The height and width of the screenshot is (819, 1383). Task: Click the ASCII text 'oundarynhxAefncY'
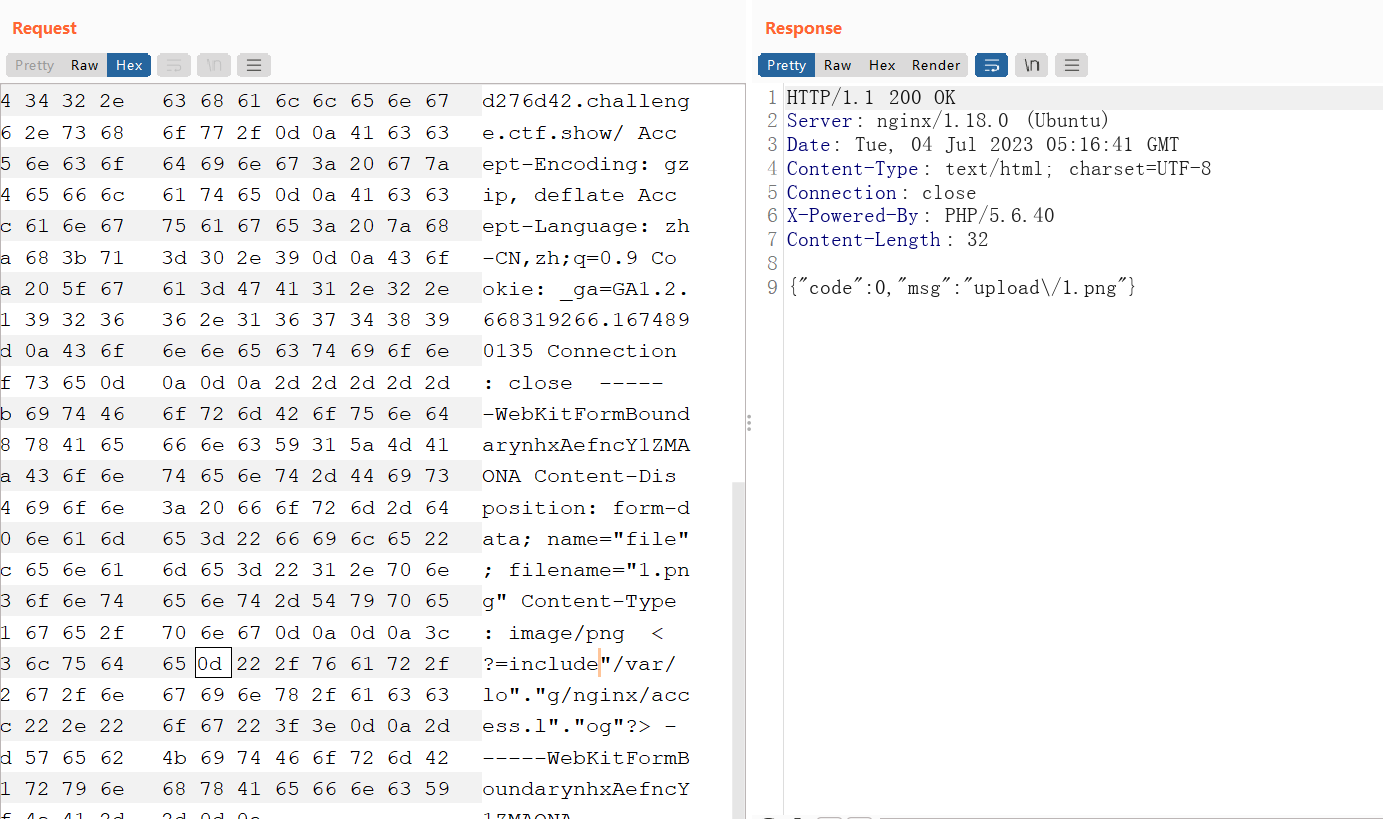click(x=586, y=789)
